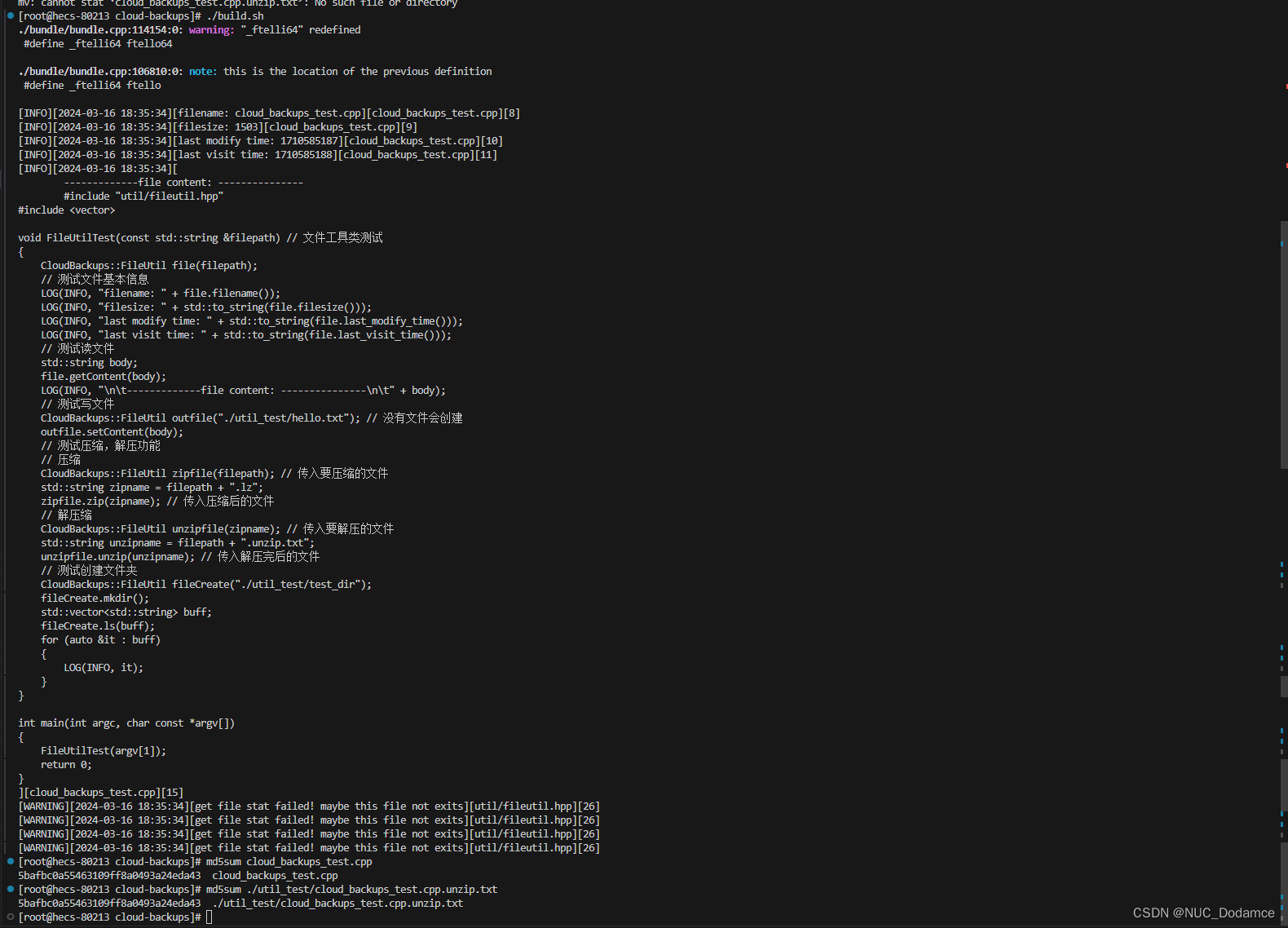Click the 'outfile.setContent(body);' line
1288x928 pixels.
112,431
